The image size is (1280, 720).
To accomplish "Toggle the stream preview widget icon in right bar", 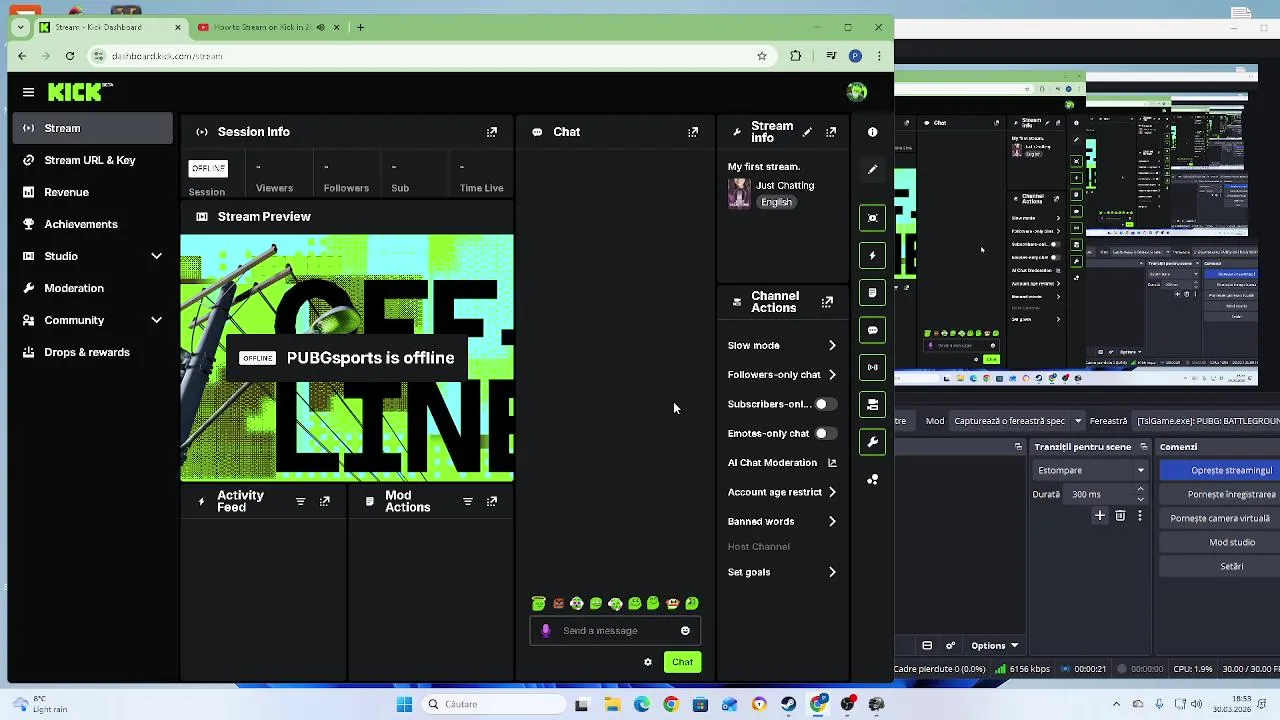I will [873, 218].
